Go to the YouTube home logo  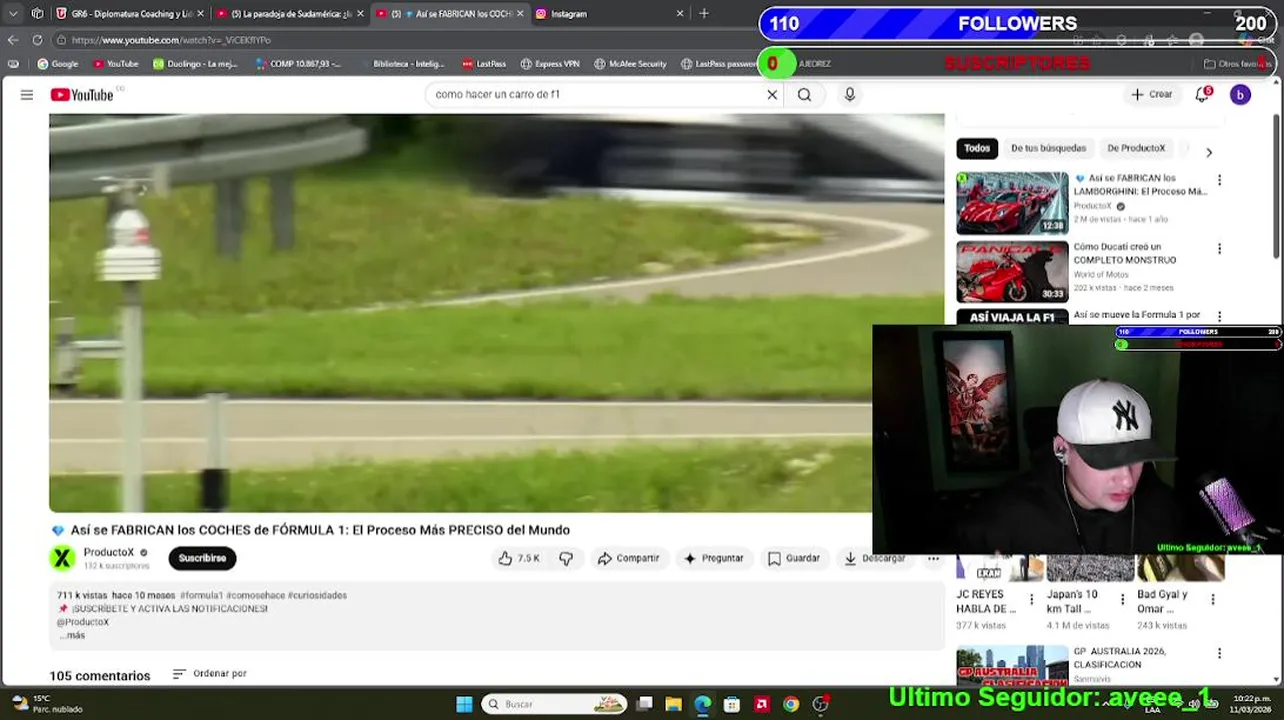(82, 94)
